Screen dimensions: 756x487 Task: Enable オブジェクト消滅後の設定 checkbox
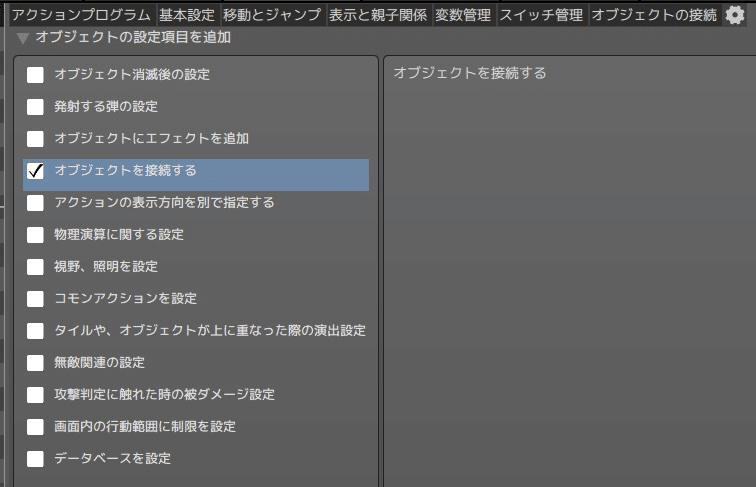tap(35, 75)
